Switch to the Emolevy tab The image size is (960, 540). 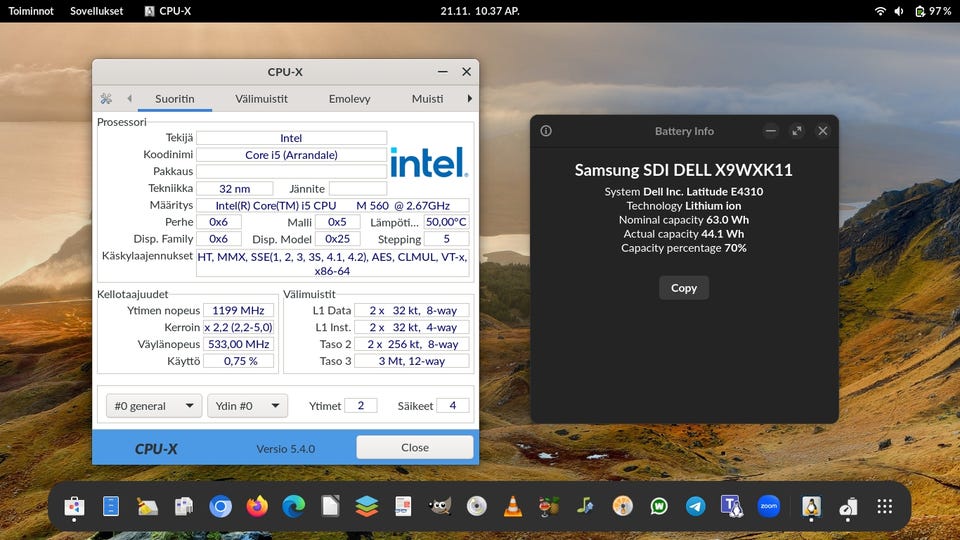coord(349,99)
